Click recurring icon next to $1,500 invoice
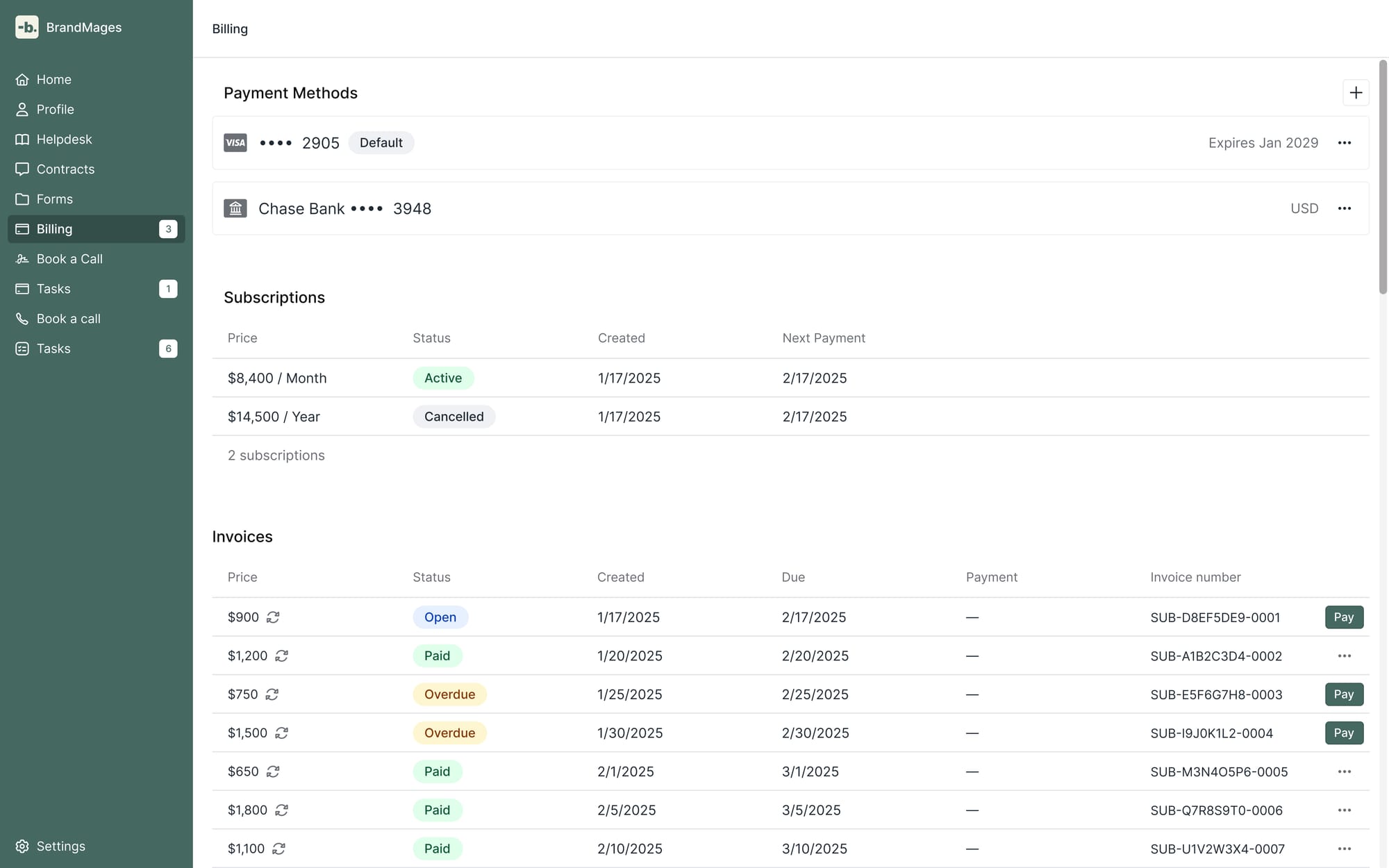The width and height of the screenshot is (1389, 868). 281,733
